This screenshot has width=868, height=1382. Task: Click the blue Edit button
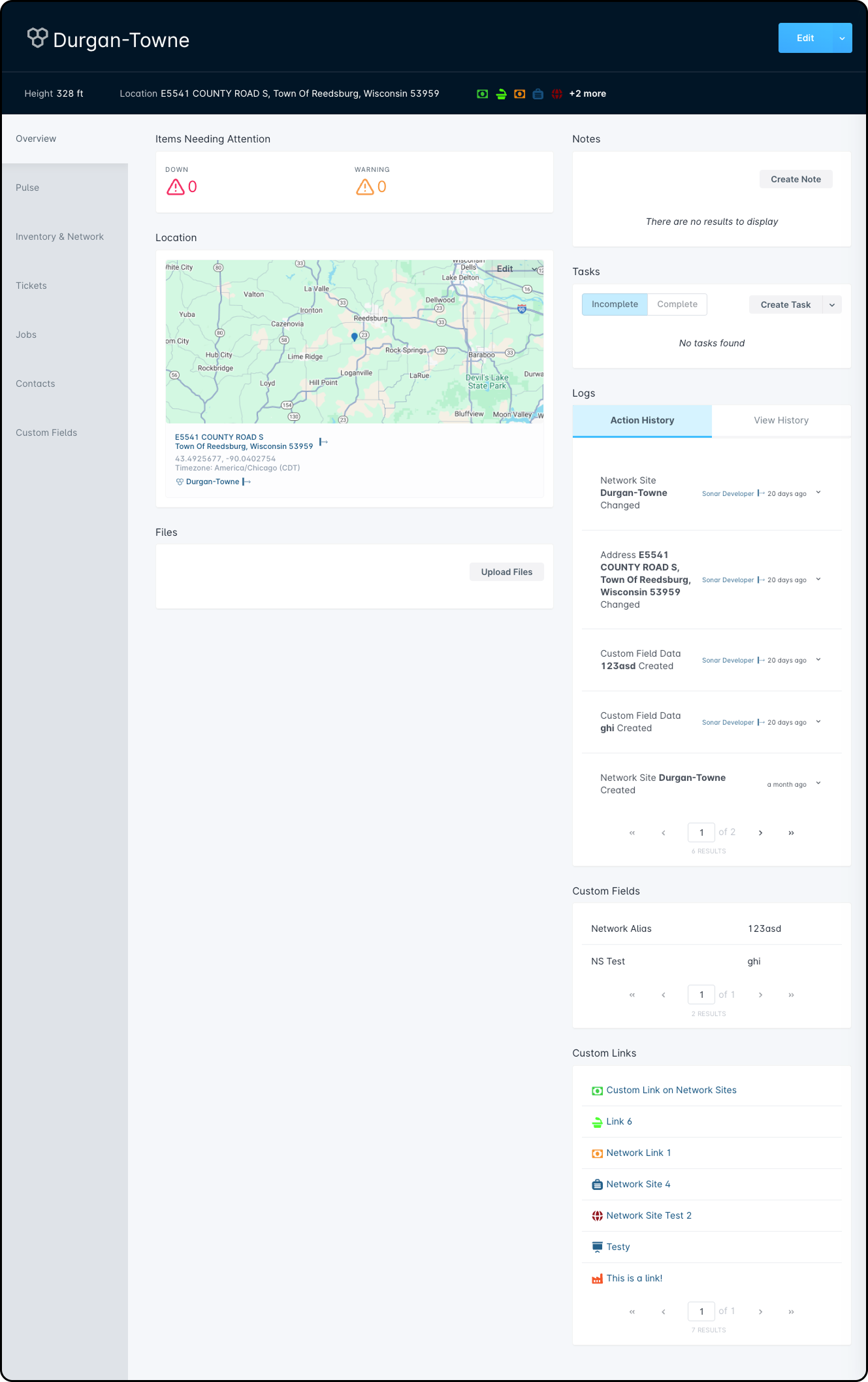(805, 39)
